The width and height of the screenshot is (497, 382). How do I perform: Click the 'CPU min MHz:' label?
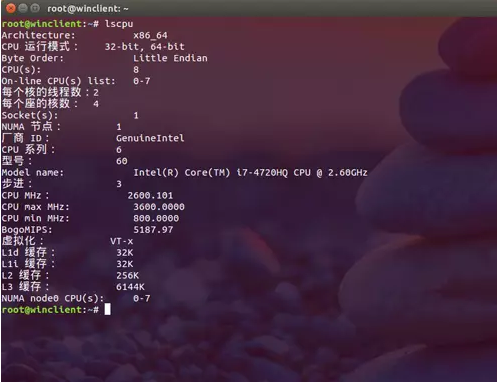coord(35,218)
